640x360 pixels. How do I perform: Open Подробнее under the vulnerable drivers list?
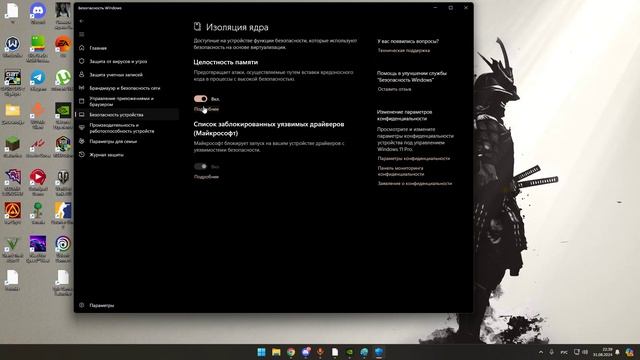pos(206,177)
